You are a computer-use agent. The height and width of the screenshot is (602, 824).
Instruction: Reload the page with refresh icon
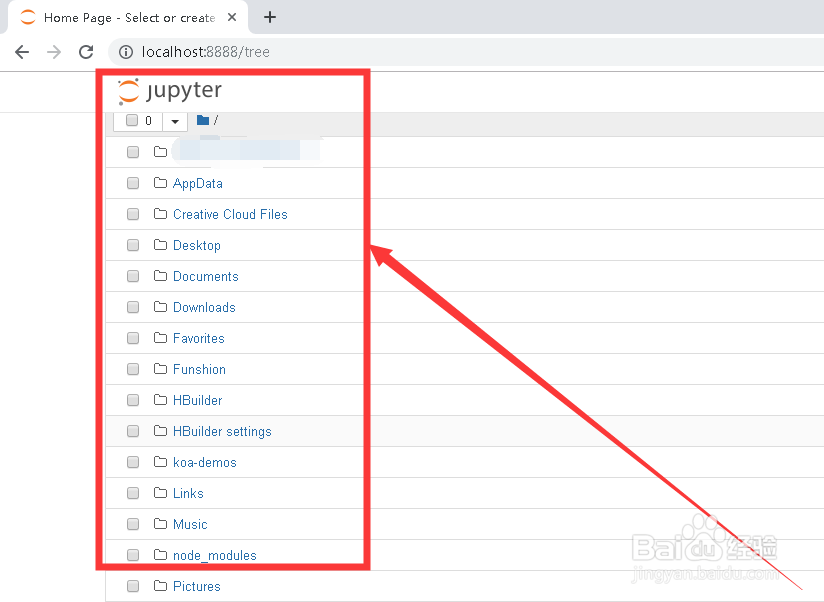pyautogui.click(x=86, y=52)
